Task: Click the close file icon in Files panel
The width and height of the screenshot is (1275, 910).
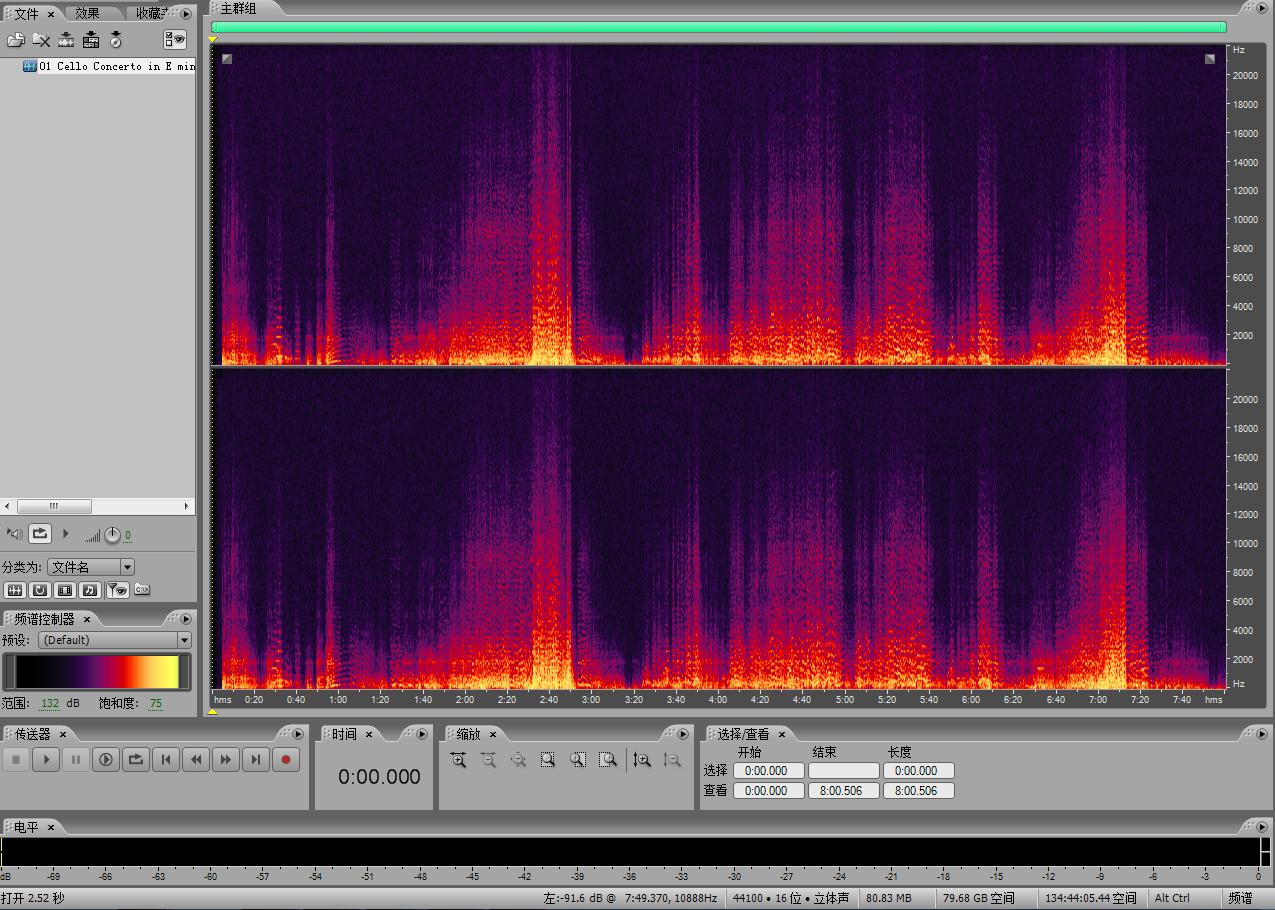Action: [x=41, y=40]
